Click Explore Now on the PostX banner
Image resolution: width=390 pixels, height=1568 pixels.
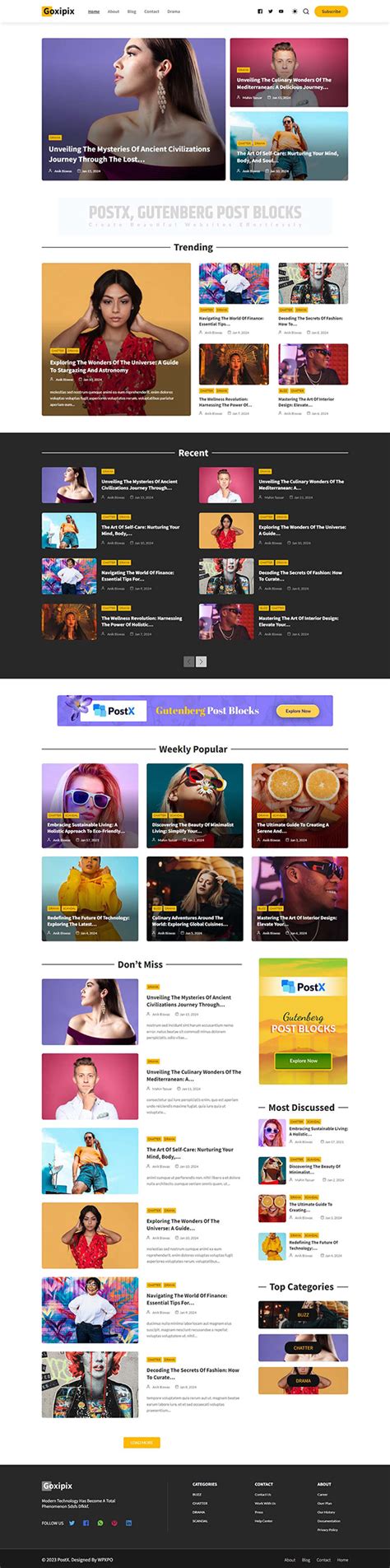tap(298, 711)
